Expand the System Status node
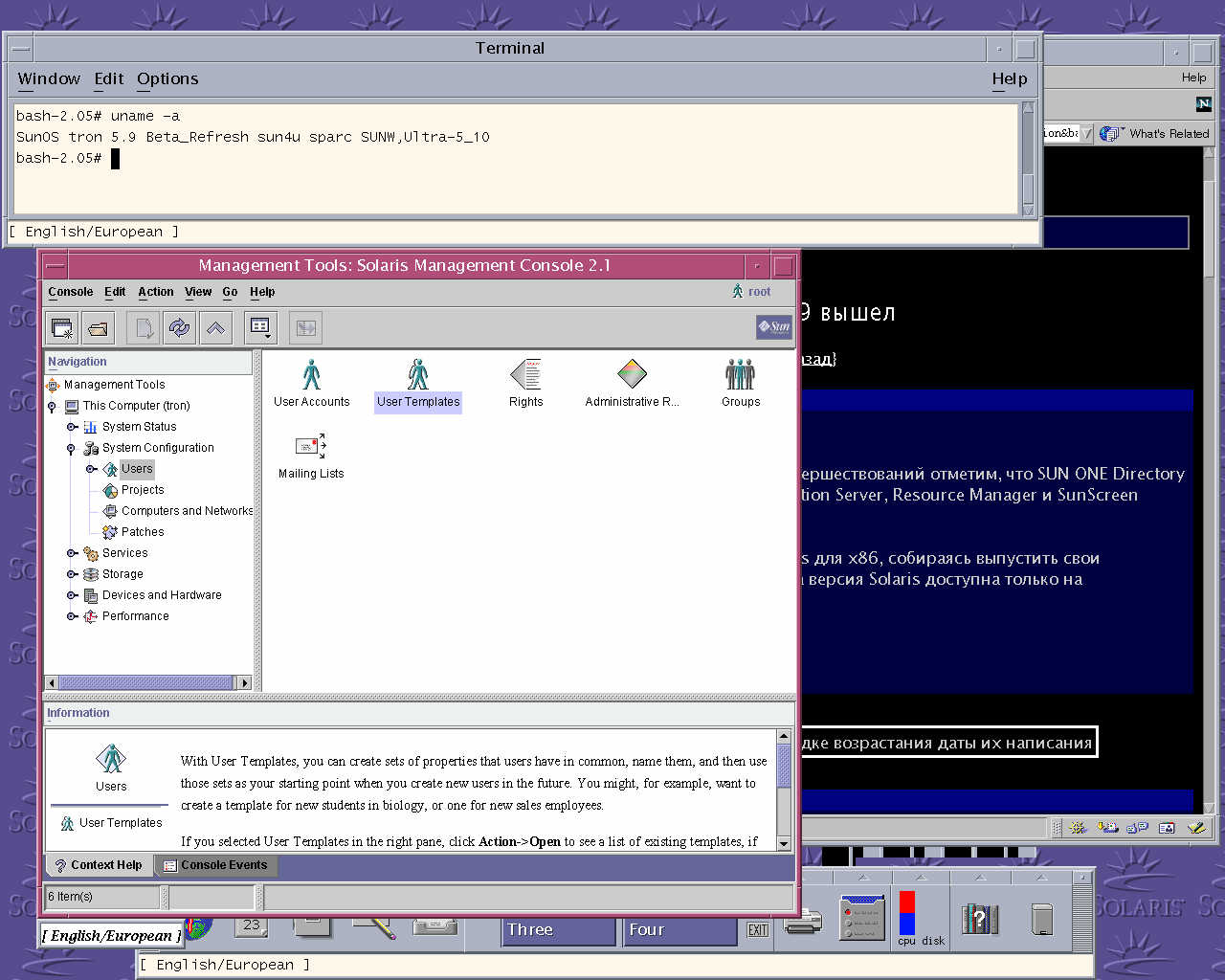 click(x=72, y=427)
